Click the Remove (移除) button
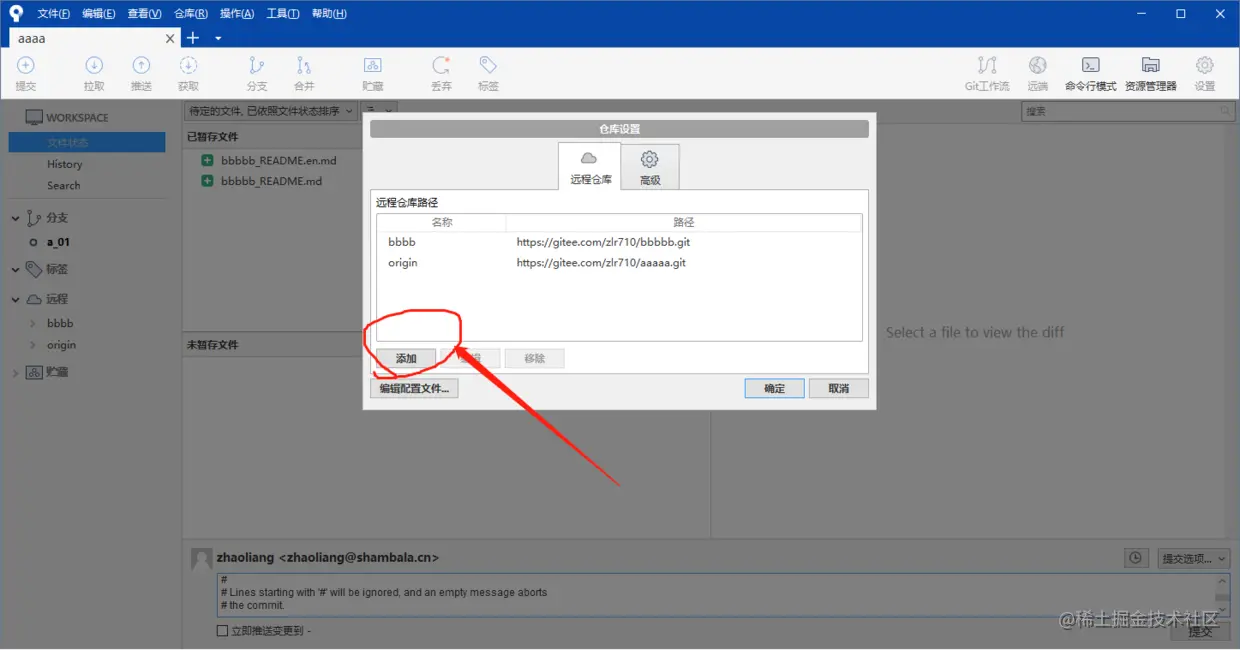This screenshot has height=650, width=1240. (535, 358)
